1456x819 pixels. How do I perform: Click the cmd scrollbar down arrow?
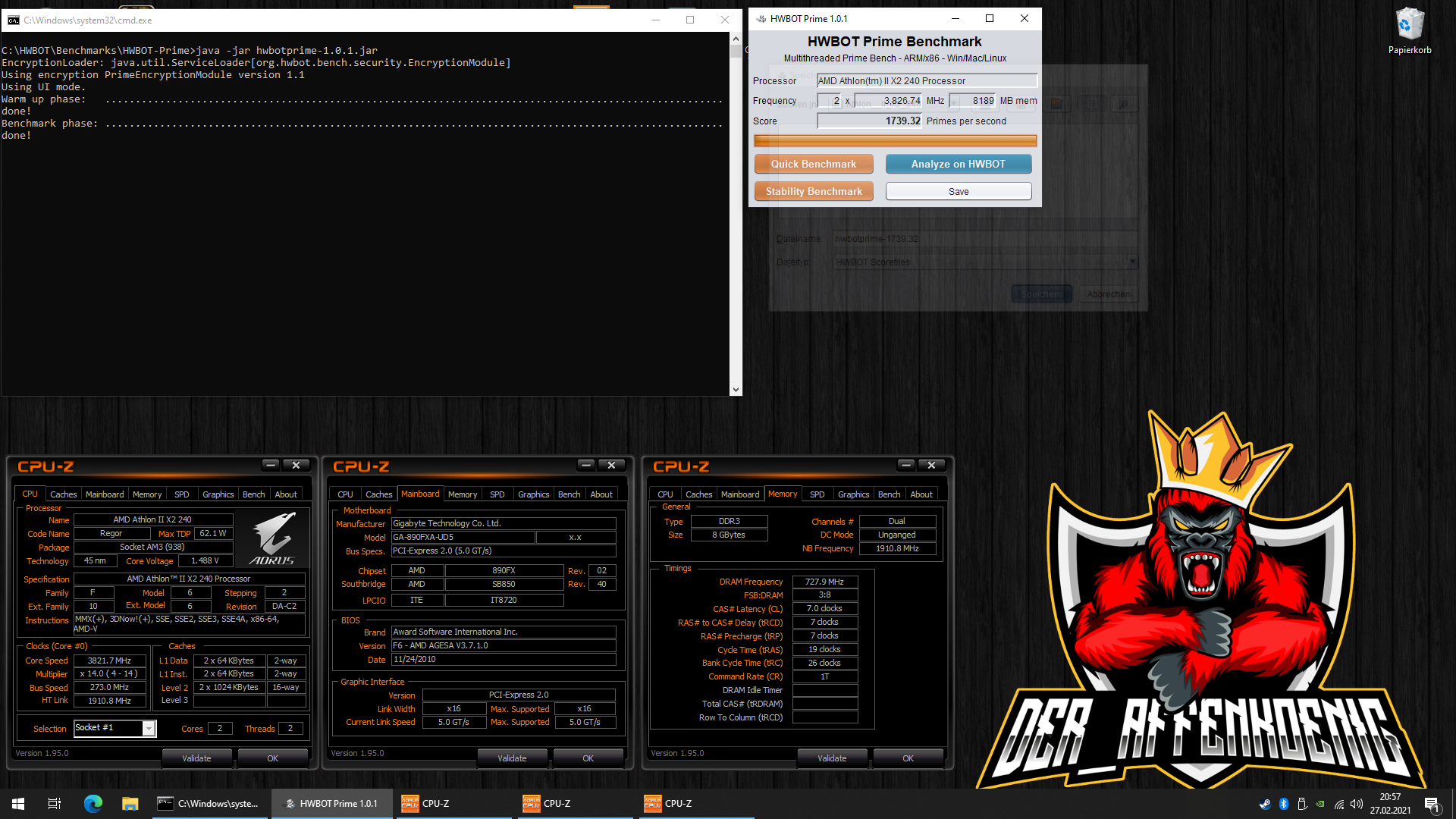point(736,390)
